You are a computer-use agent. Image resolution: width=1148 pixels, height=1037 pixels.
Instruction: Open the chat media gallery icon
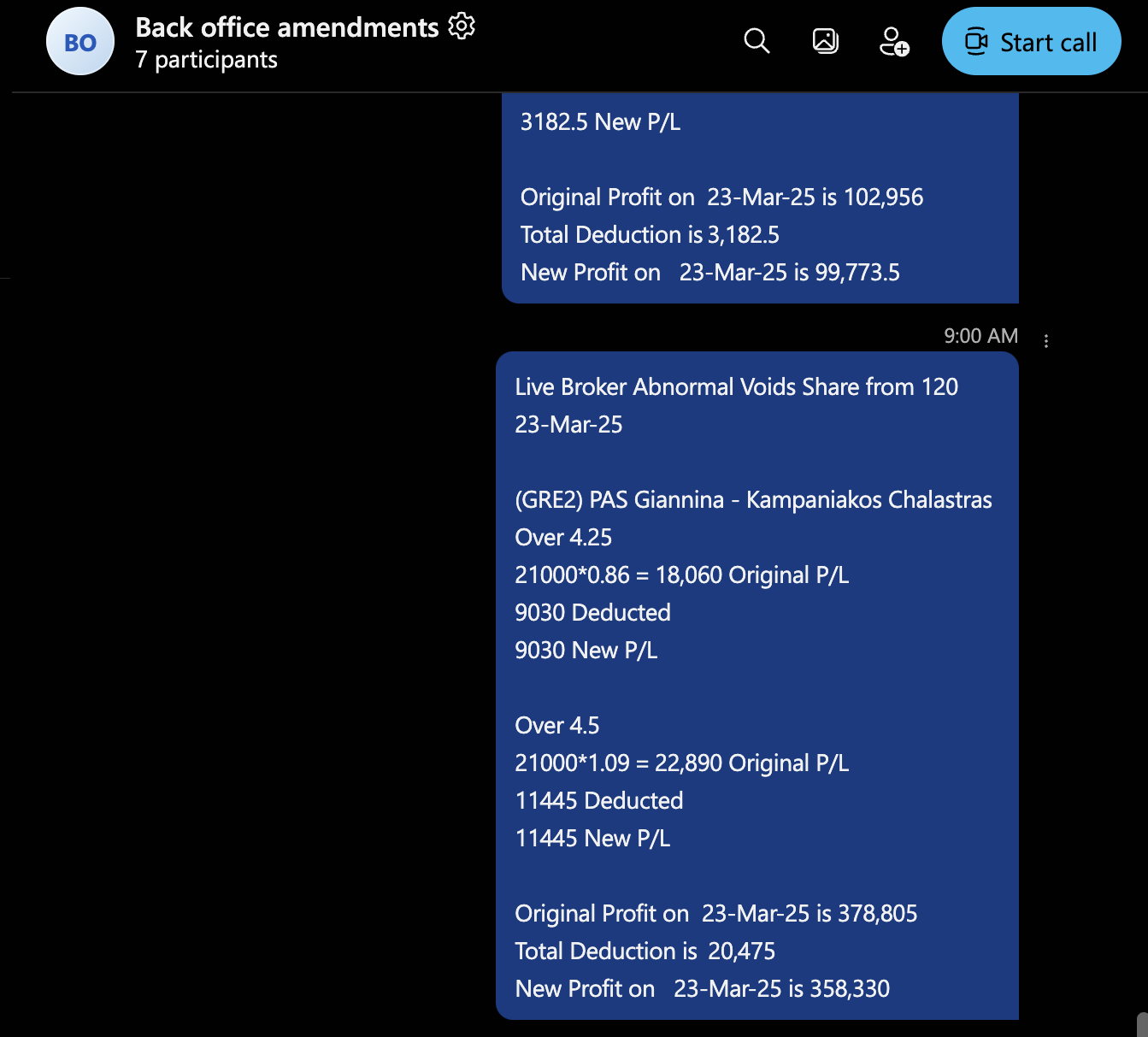(825, 41)
